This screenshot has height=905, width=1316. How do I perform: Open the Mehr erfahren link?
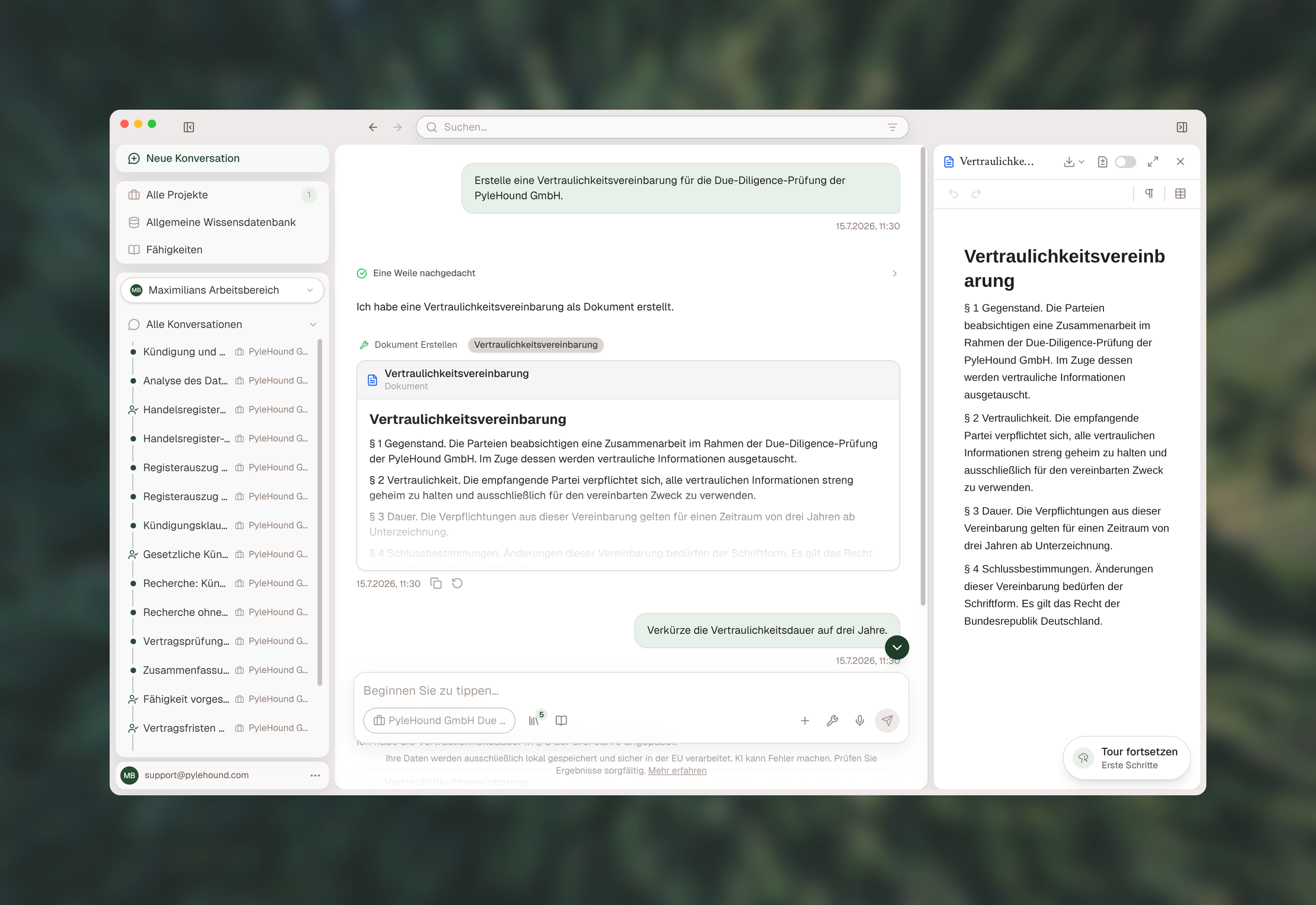coord(677,771)
